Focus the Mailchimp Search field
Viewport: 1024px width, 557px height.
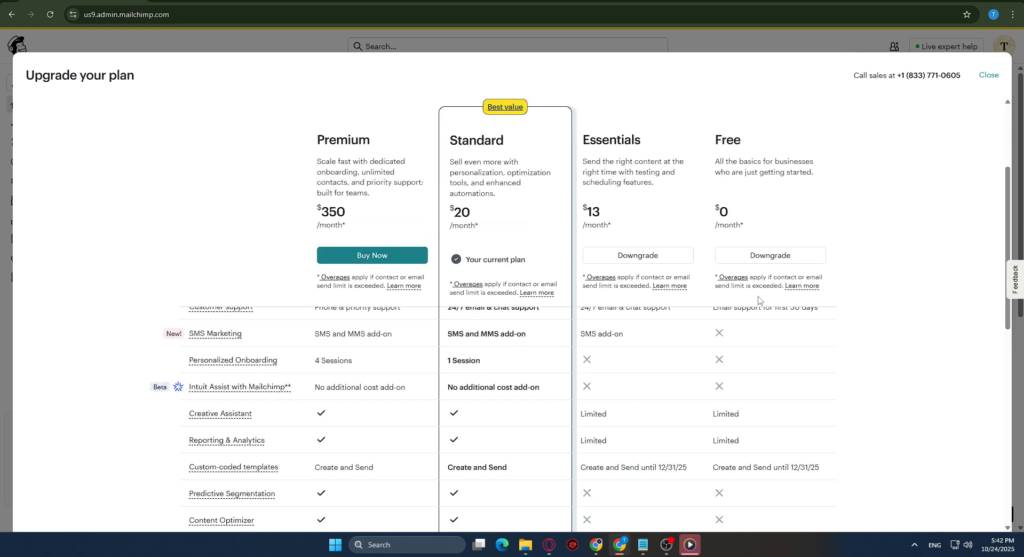pos(508,46)
